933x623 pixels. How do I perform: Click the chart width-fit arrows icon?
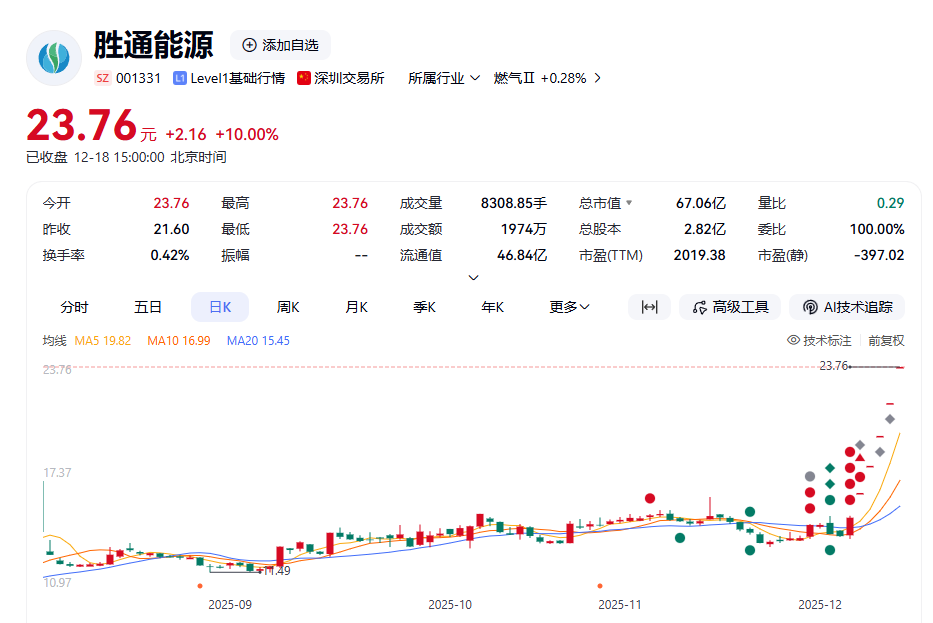pyautogui.click(x=649, y=307)
